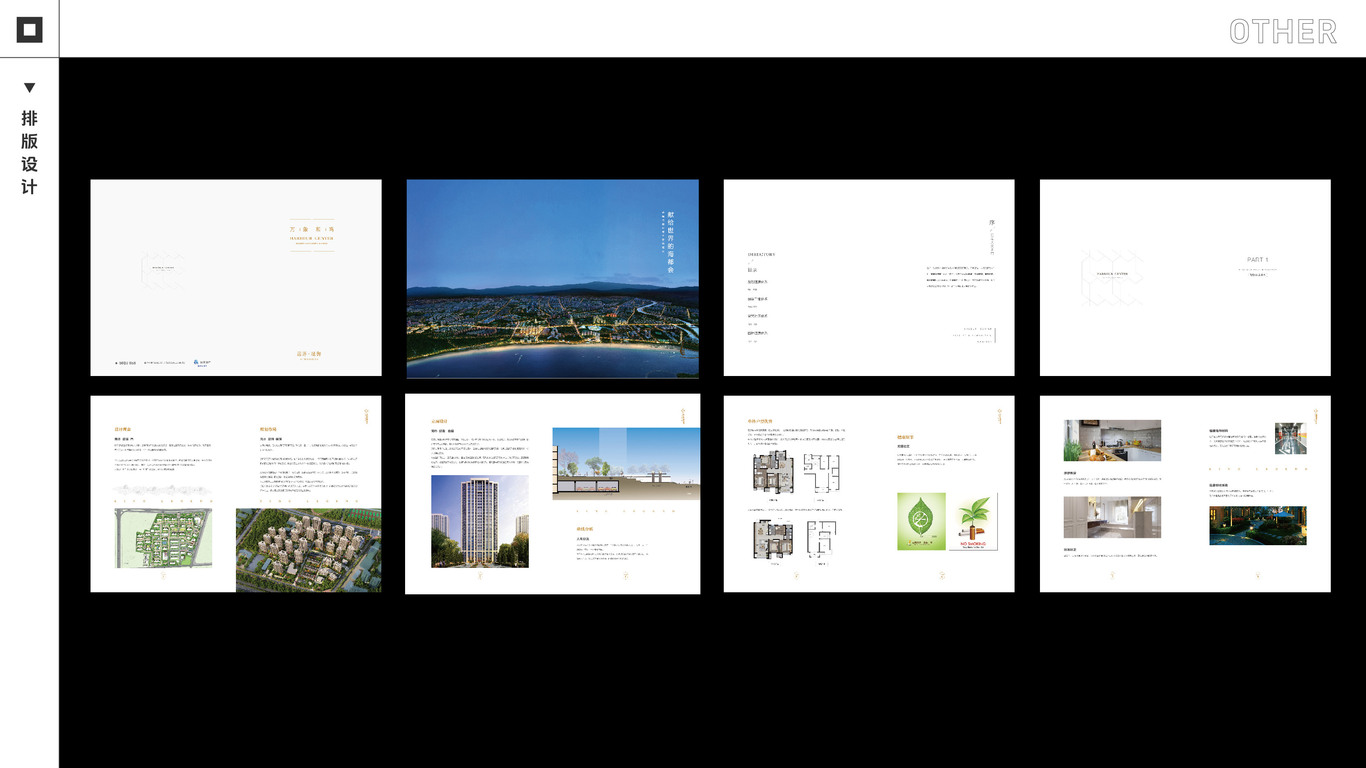Select the bathroom interior photo
Image resolution: width=1366 pixels, height=768 pixels.
[1112, 517]
